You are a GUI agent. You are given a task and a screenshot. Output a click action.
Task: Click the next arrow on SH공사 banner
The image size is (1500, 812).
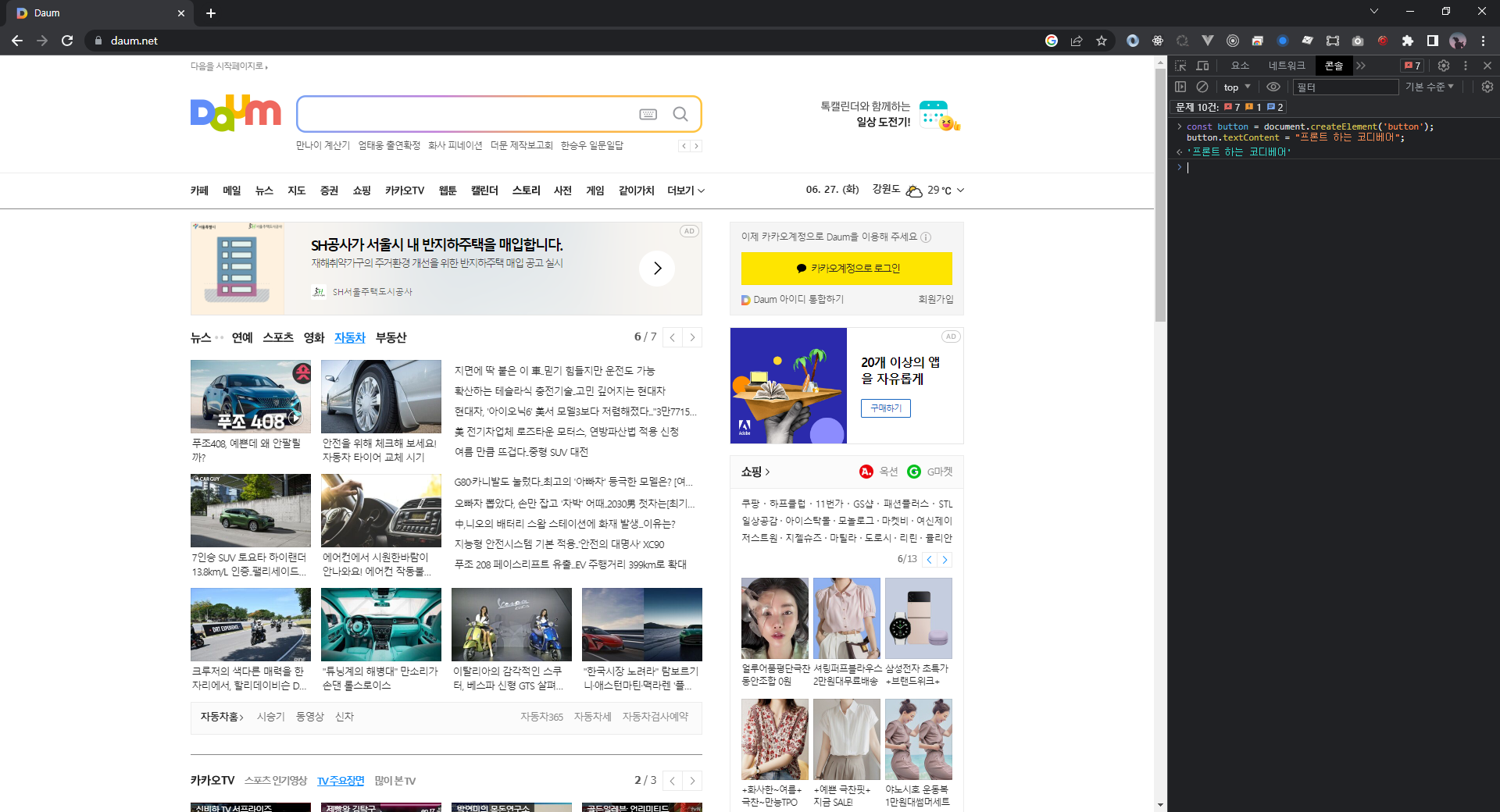[657, 269]
